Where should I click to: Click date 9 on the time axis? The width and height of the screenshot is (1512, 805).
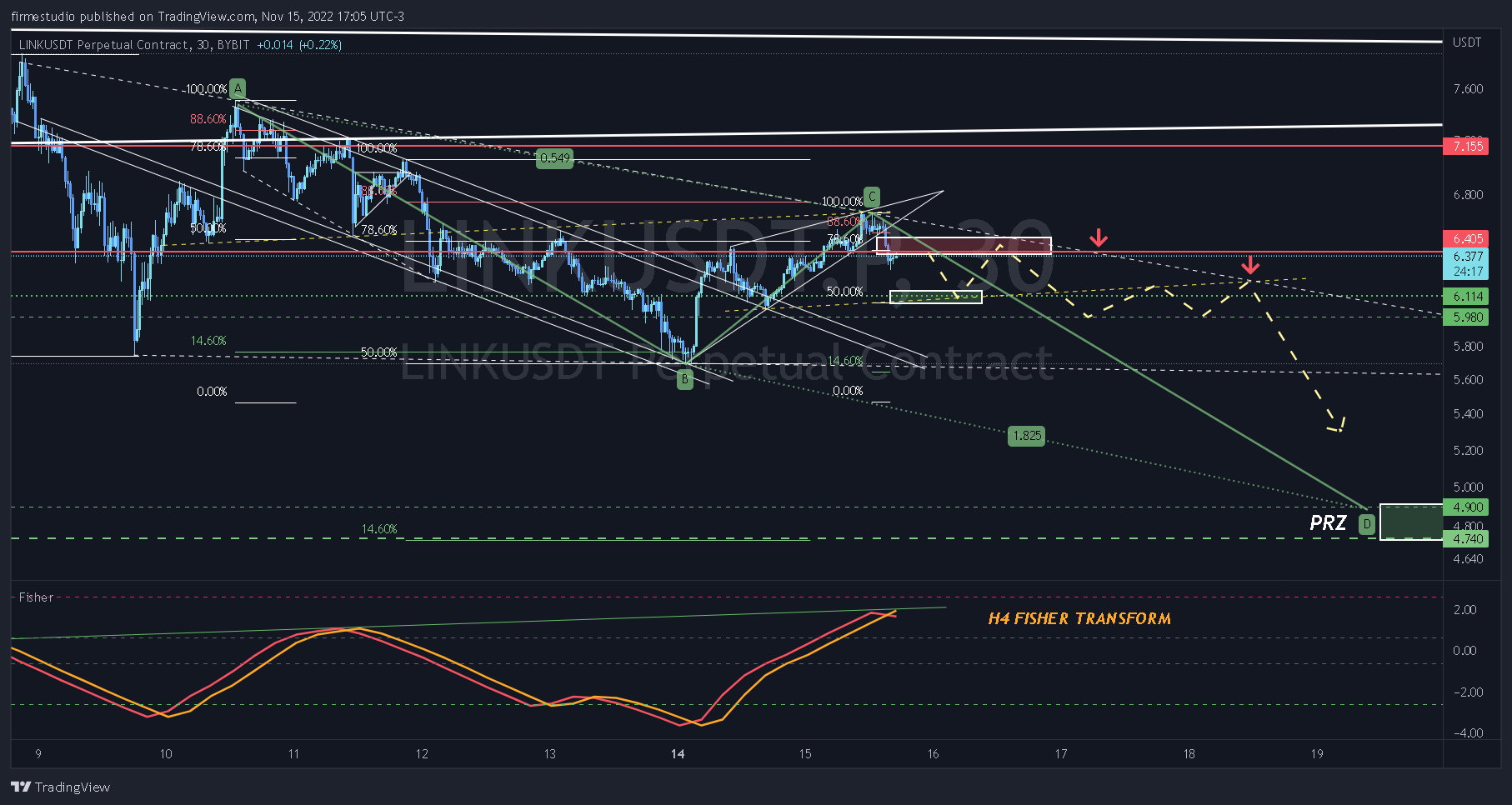[38, 754]
